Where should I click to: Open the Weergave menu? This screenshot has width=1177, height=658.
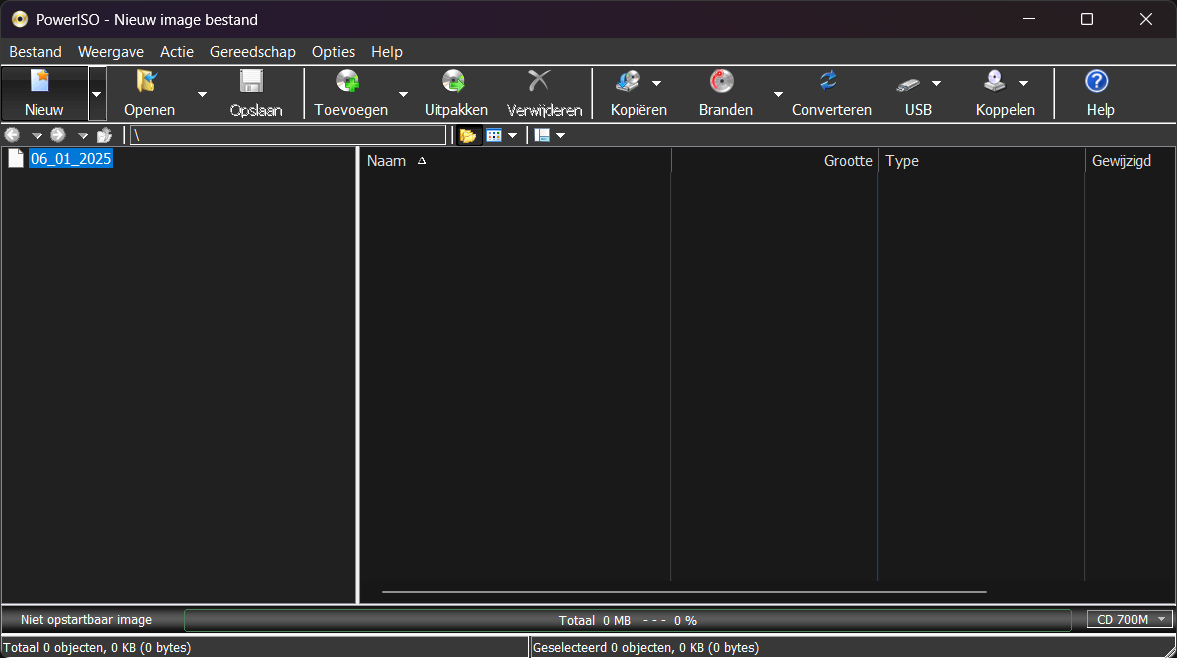[x=110, y=52]
